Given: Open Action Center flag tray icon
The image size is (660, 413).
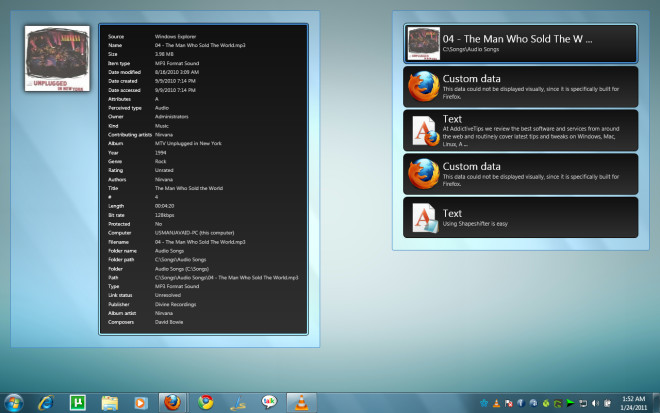Looking at the screenshot, I should coord(508,403).
